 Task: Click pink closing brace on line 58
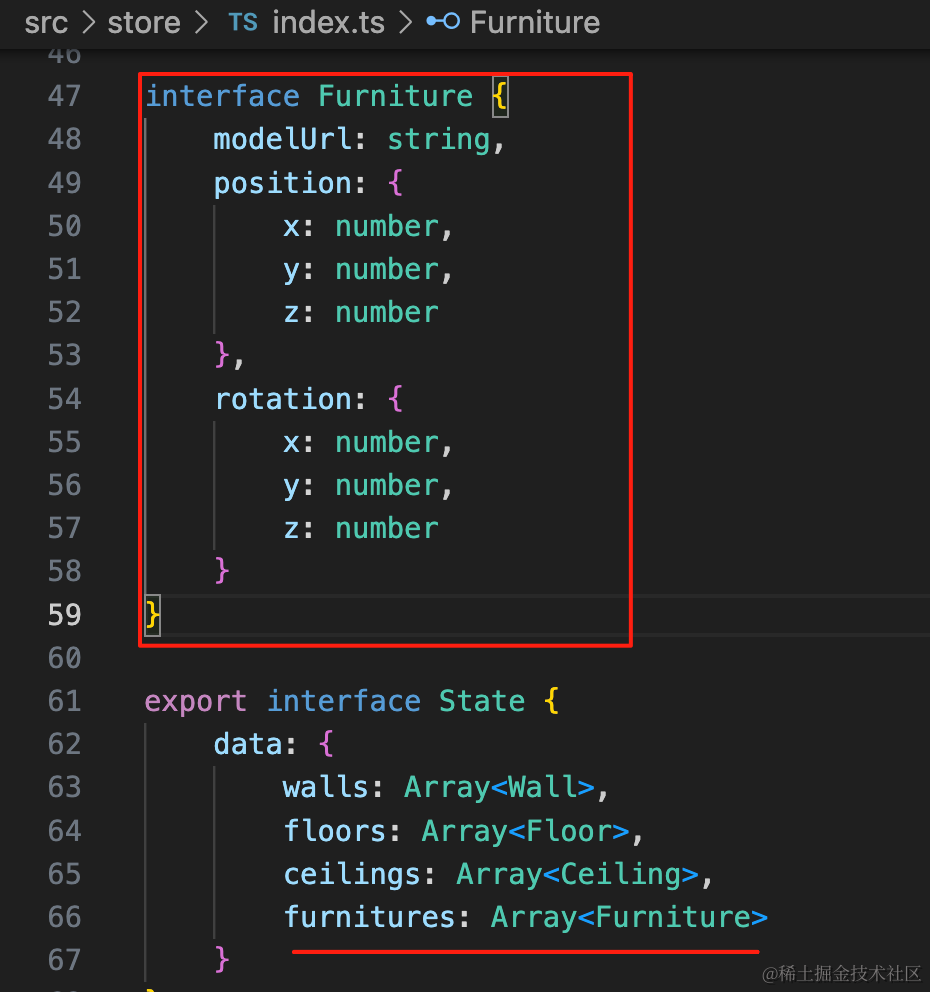[221, 571]
